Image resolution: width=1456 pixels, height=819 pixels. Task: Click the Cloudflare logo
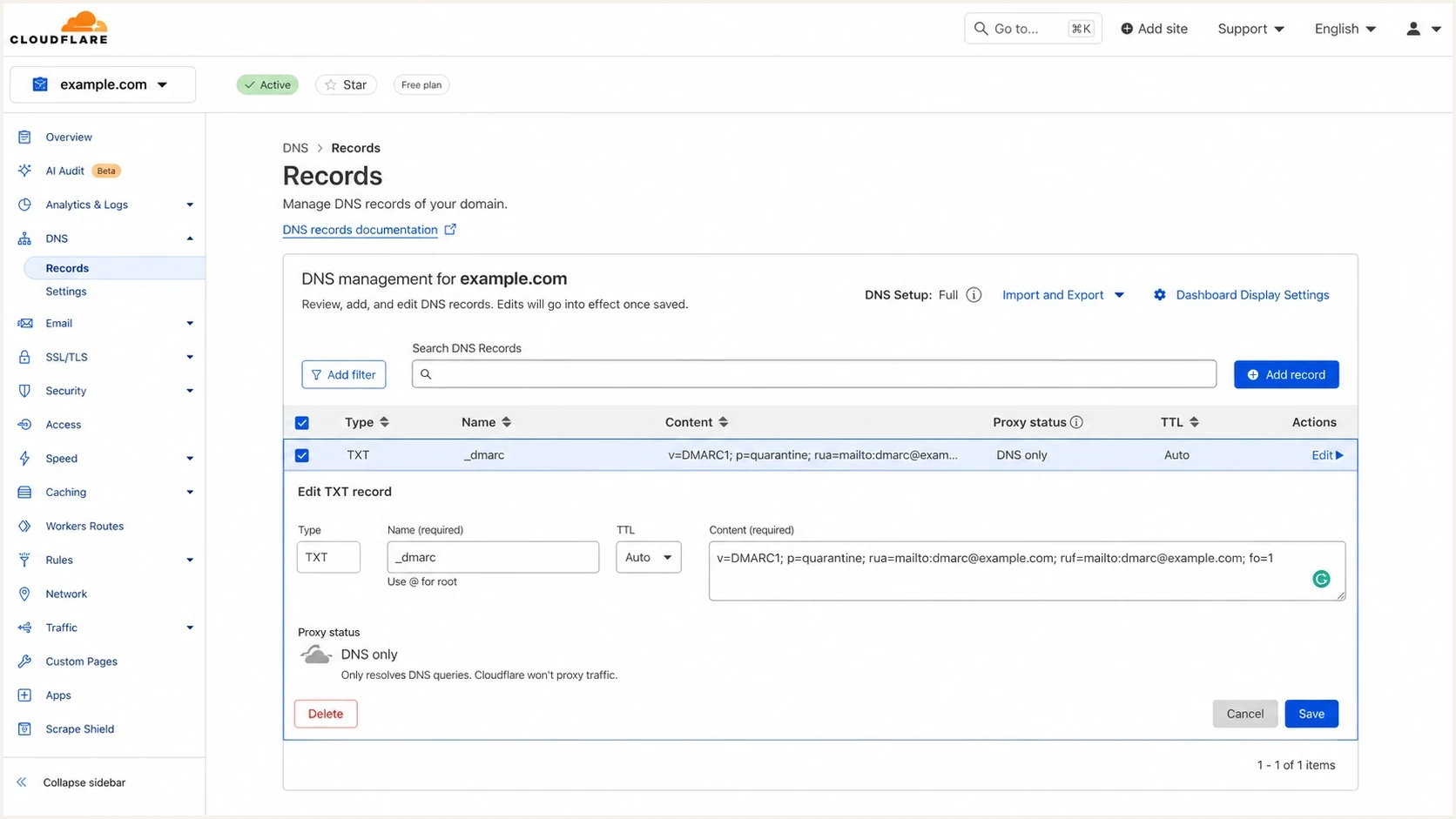coord(58,28)
